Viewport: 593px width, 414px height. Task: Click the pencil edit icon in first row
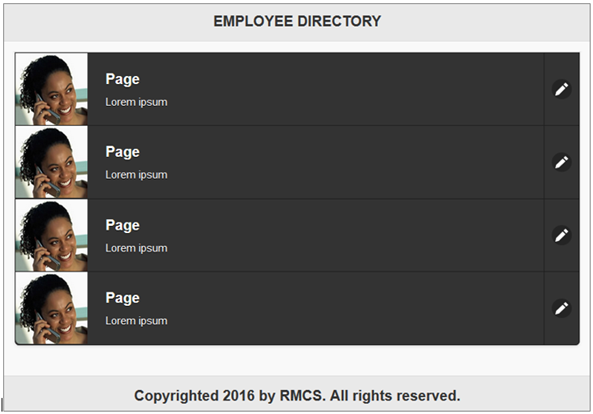pos(561,90)
